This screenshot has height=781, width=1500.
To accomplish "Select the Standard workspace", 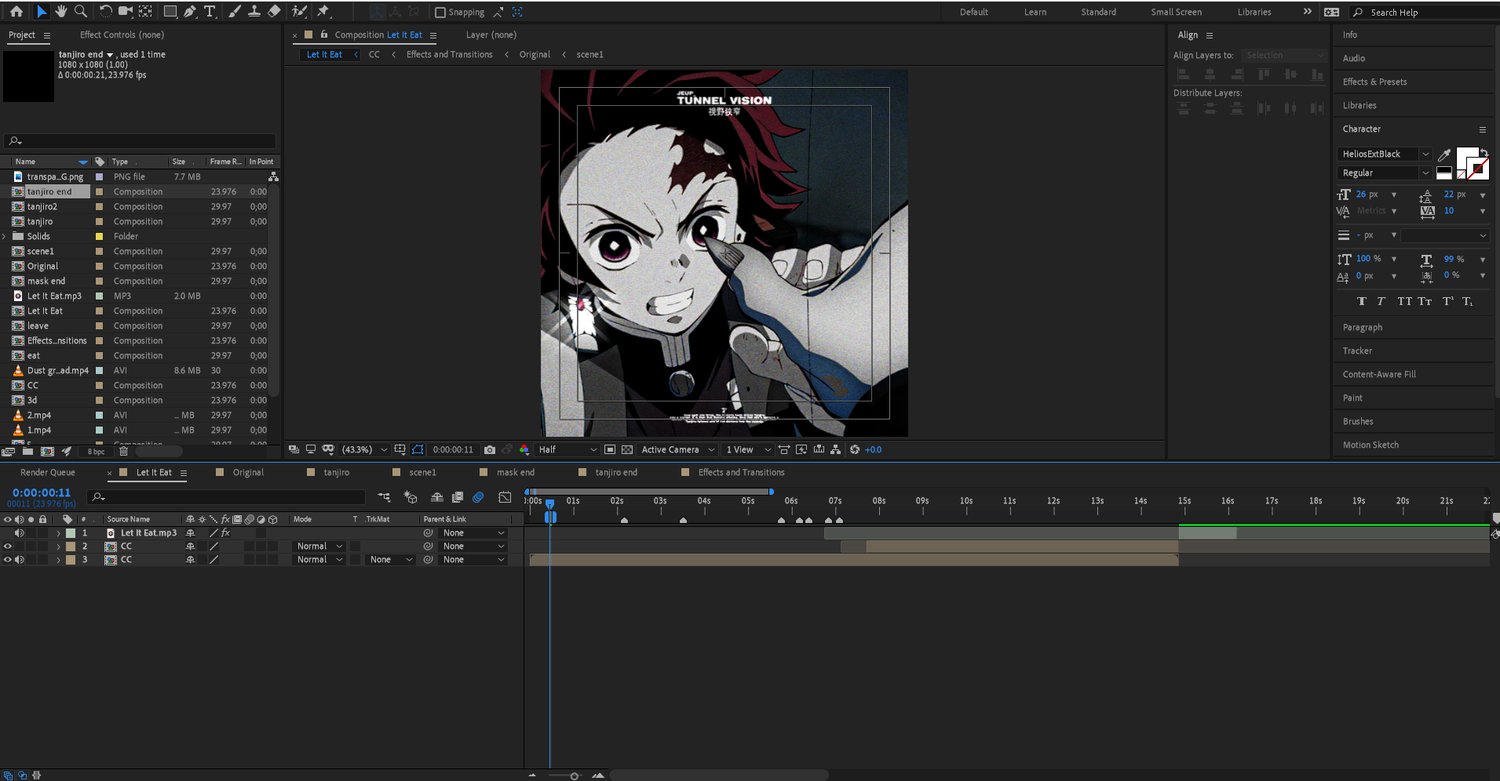I will [x=1098, y=12].
